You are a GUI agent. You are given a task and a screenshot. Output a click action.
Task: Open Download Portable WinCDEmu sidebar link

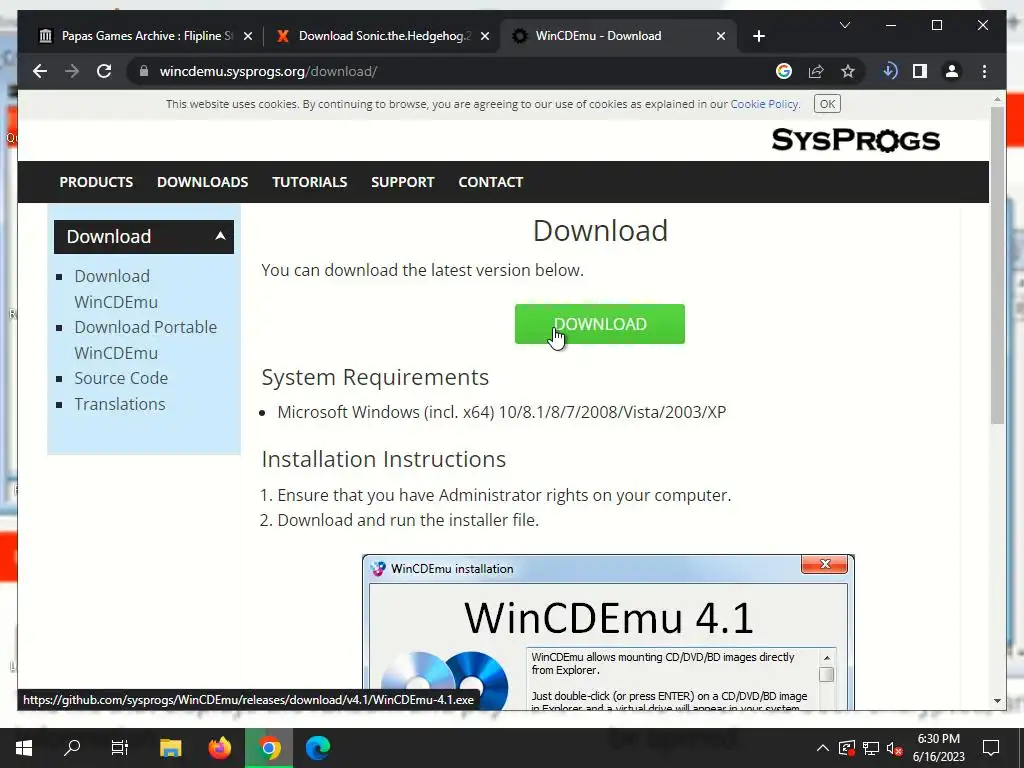coord(145,340)
